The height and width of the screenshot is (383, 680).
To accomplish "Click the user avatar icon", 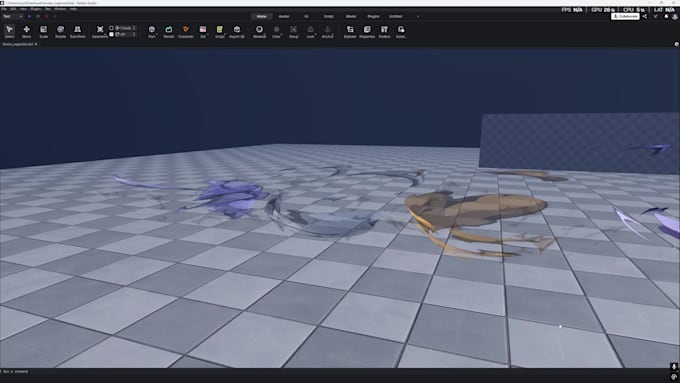I will tap(675, 16).
